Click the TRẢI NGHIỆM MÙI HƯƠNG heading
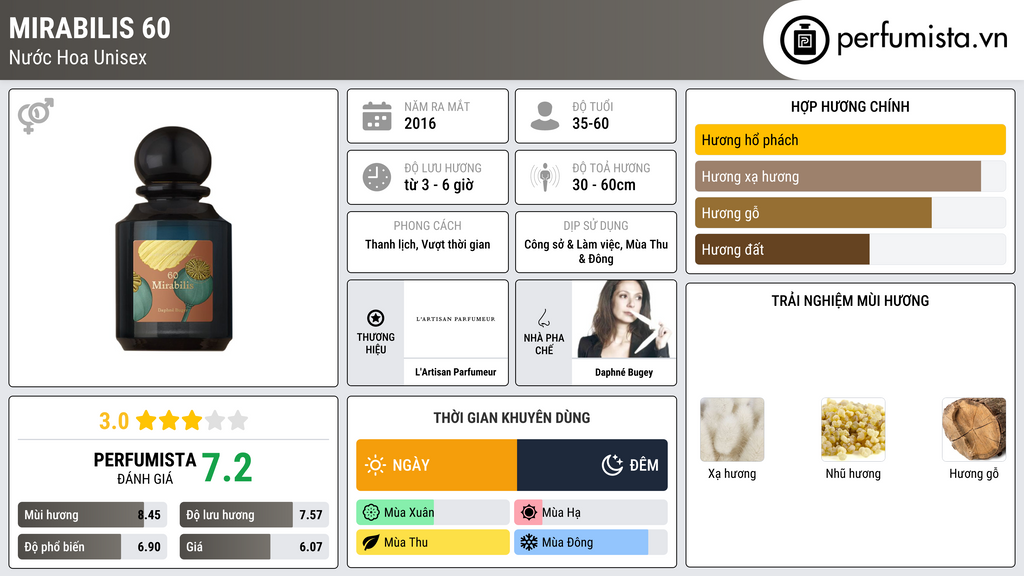Viewport: 1024px width, 576px height. pyautogui.click(x=850, y=301)
